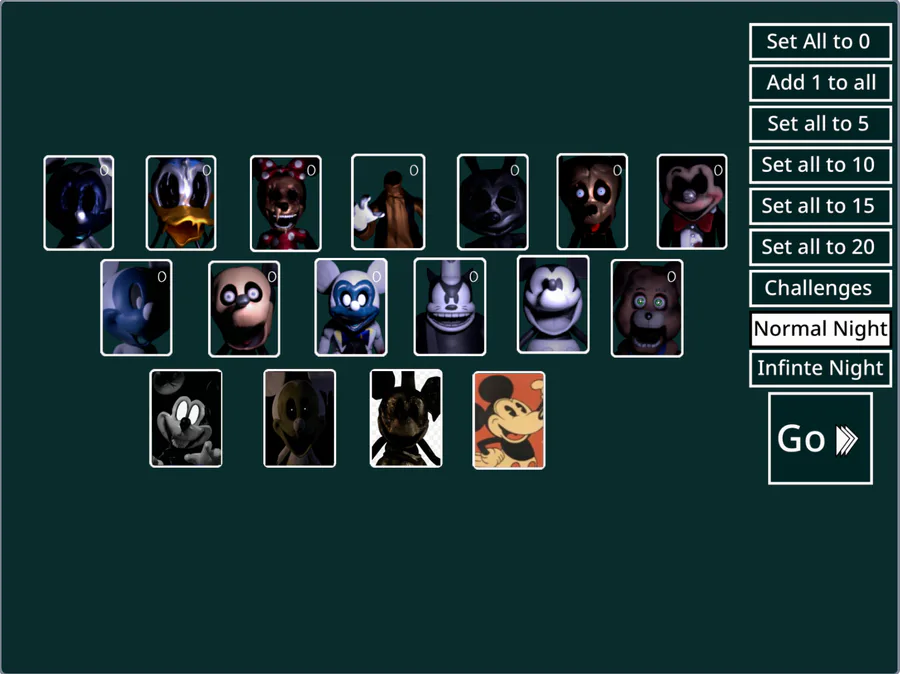Set all difficulty levels to 10
This screenshot has width=900, height=674.
(820, 165)
